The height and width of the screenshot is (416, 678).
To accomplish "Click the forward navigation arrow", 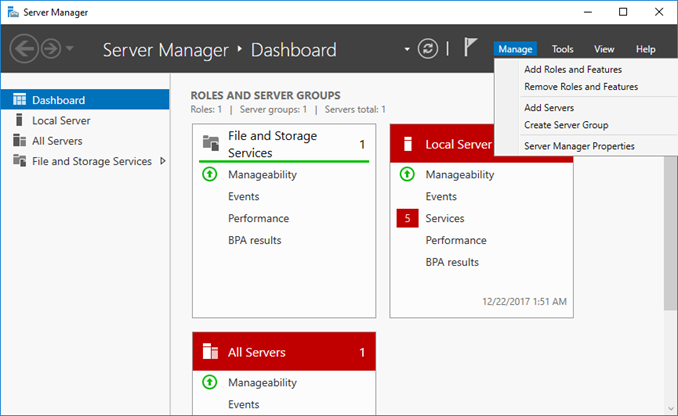I will pyautogui.click(x=51, y=49).
